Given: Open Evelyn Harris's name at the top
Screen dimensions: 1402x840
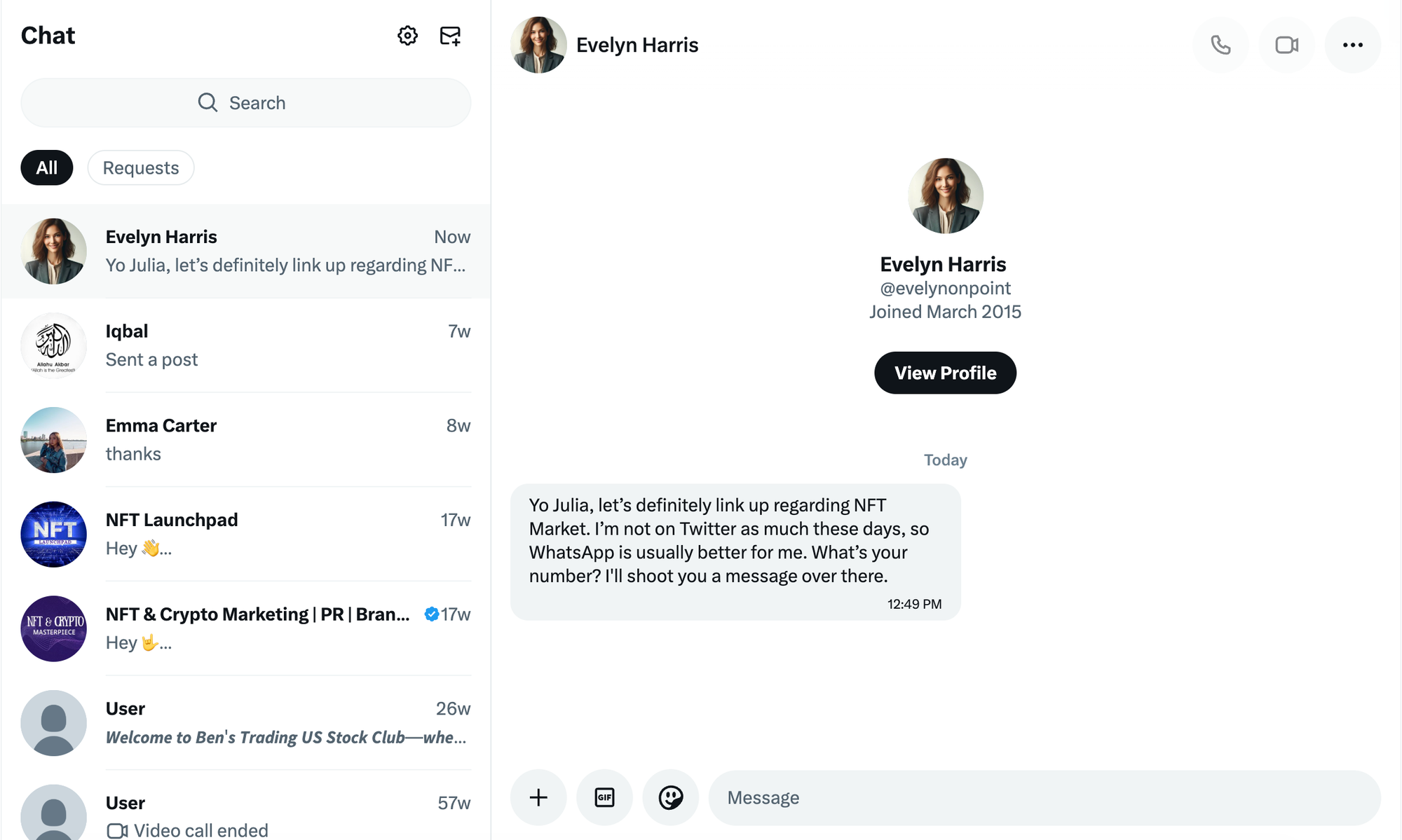Looking at the screenshot, I should coord(637,45).
